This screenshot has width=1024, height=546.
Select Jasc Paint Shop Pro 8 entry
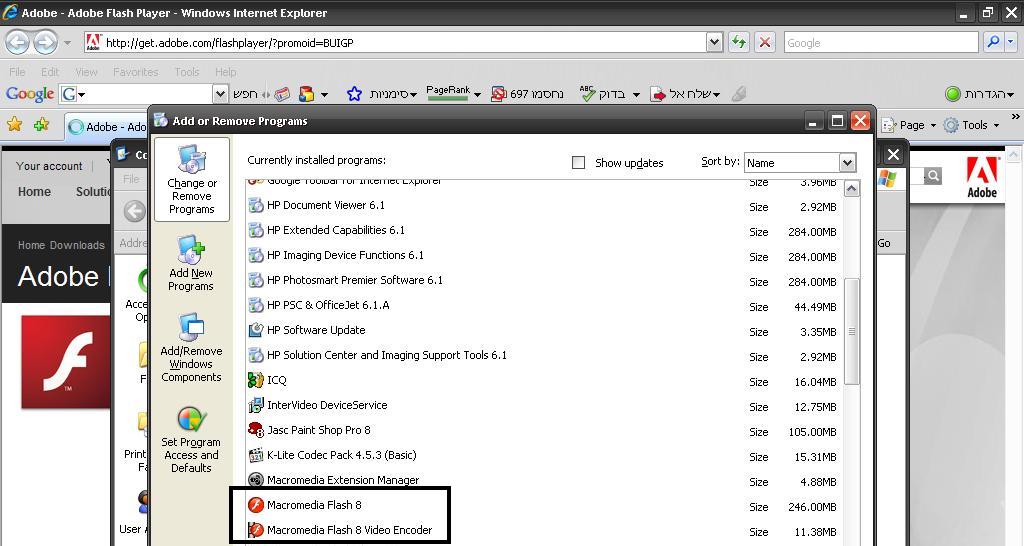click(x=318, y=430)
